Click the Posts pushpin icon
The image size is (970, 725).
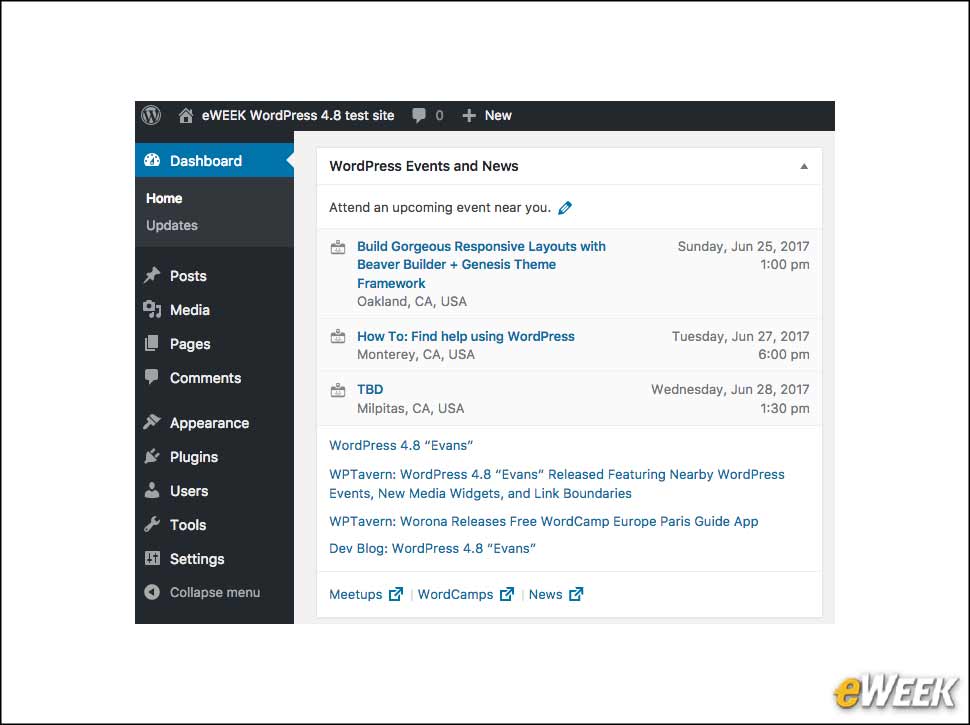tap(152, 275)
